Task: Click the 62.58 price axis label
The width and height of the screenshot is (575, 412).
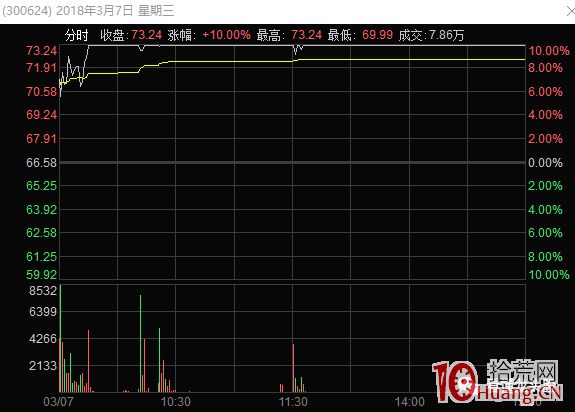Action: coord(41,233)
